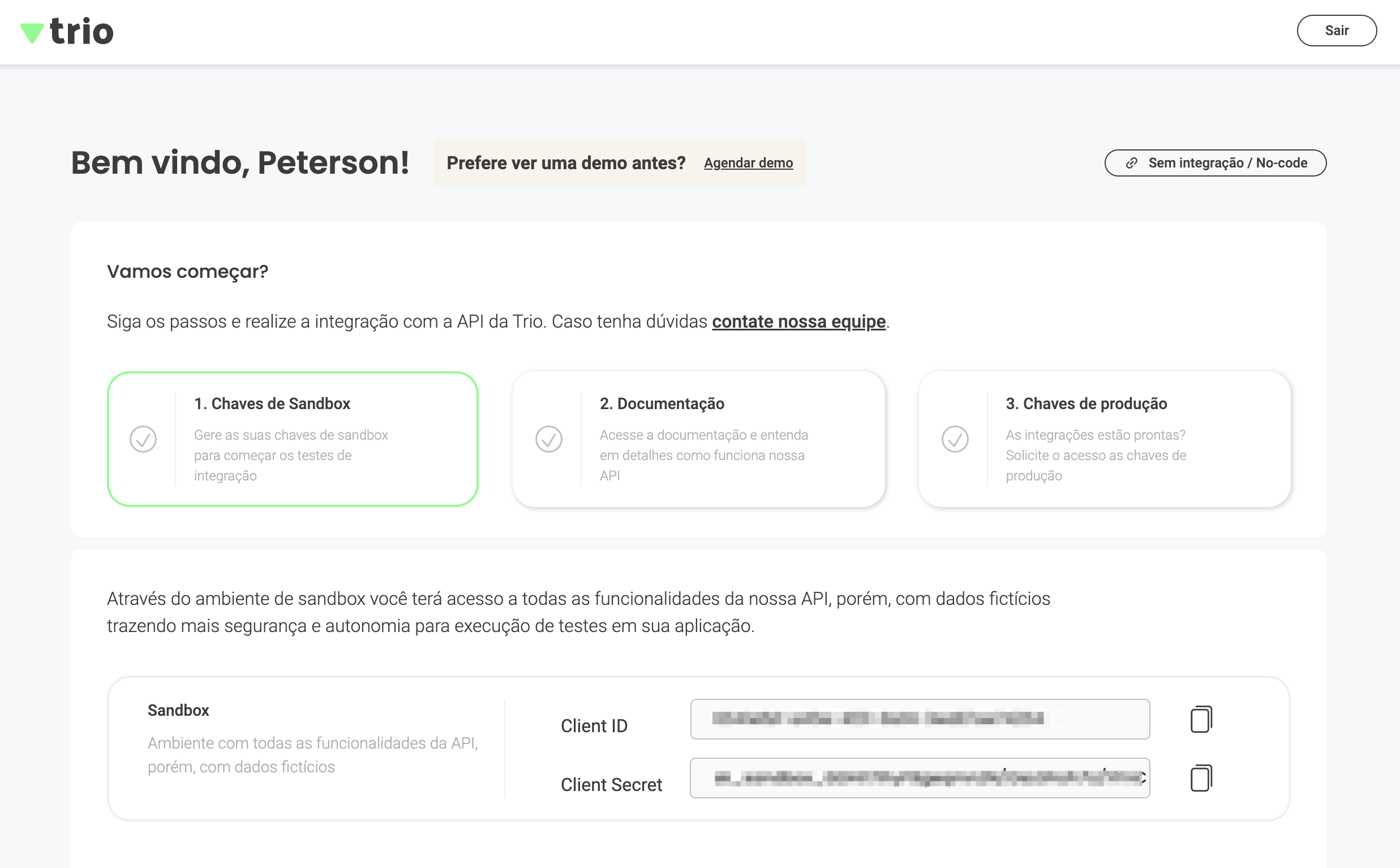Click checkmark icon on Chaves de produção

point(955,439)
